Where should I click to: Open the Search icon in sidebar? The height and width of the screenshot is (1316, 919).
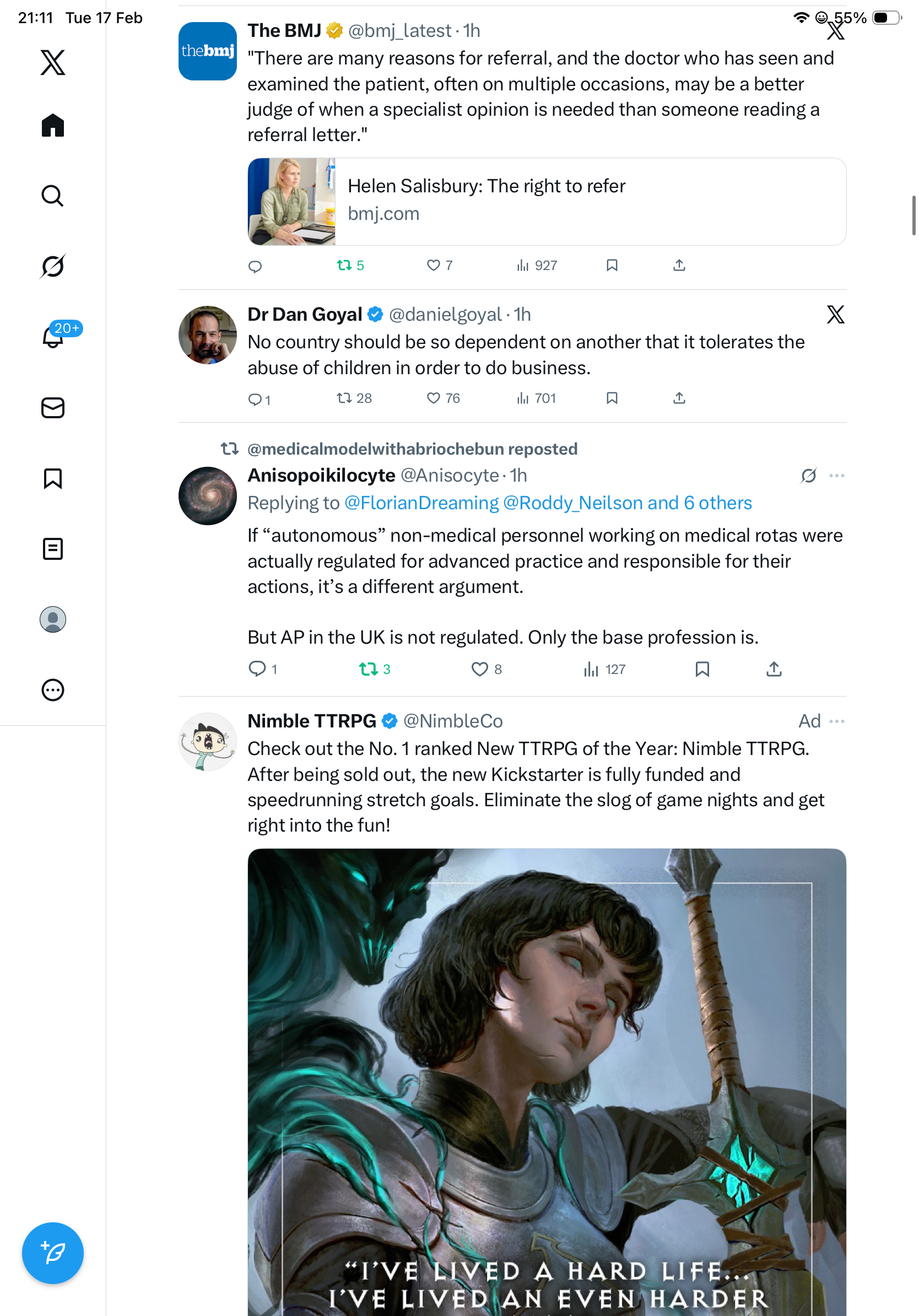pyautogui.click(x=53, y=196)
